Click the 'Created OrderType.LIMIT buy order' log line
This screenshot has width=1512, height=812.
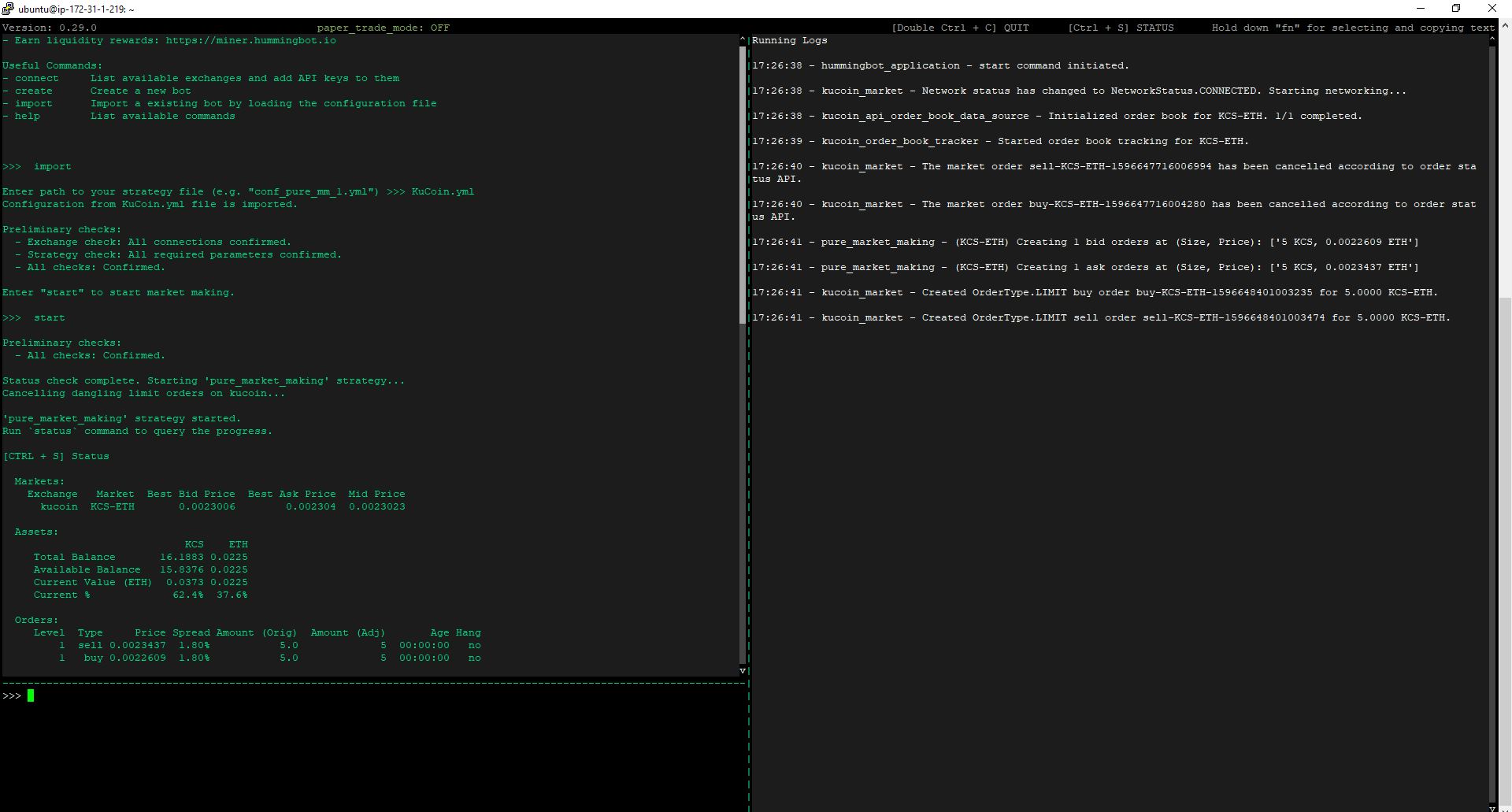[1095, 292]
